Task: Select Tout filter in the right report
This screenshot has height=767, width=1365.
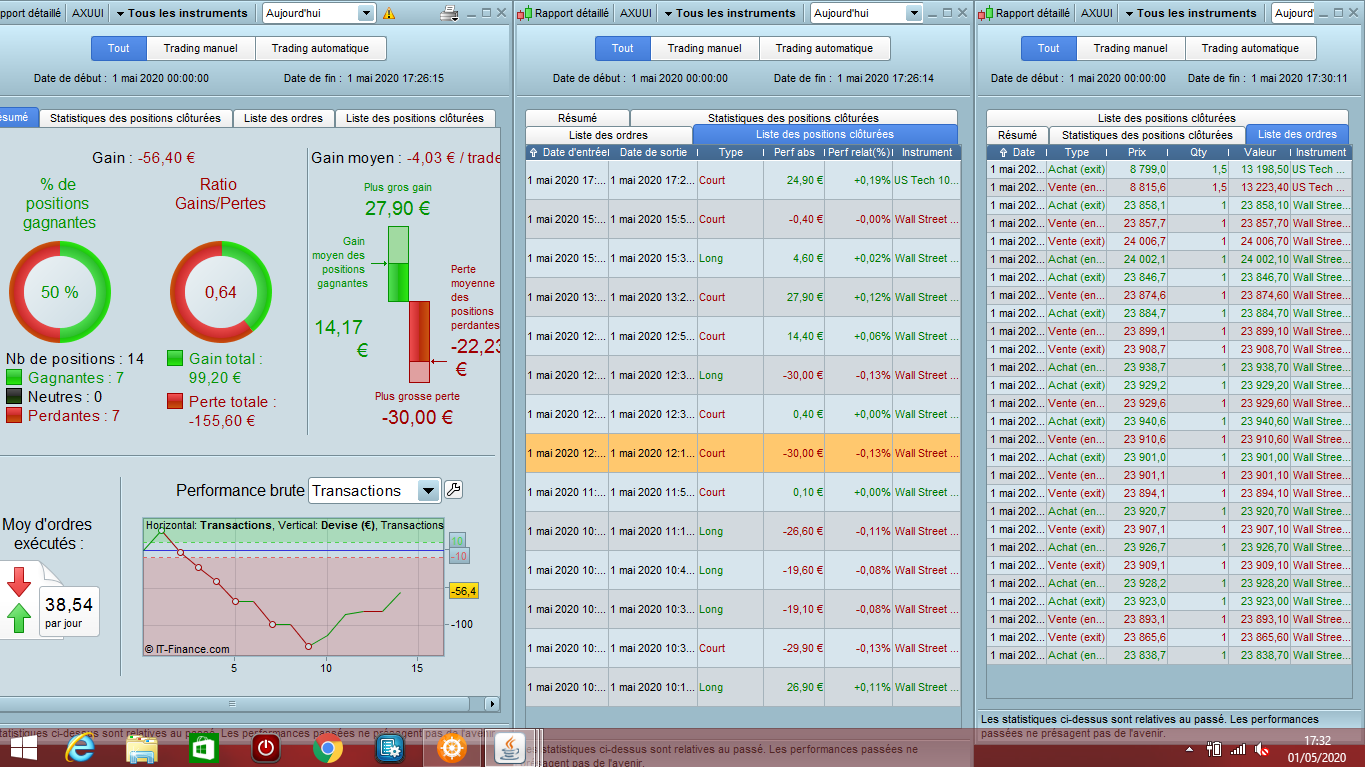Action: (1049, 48)
